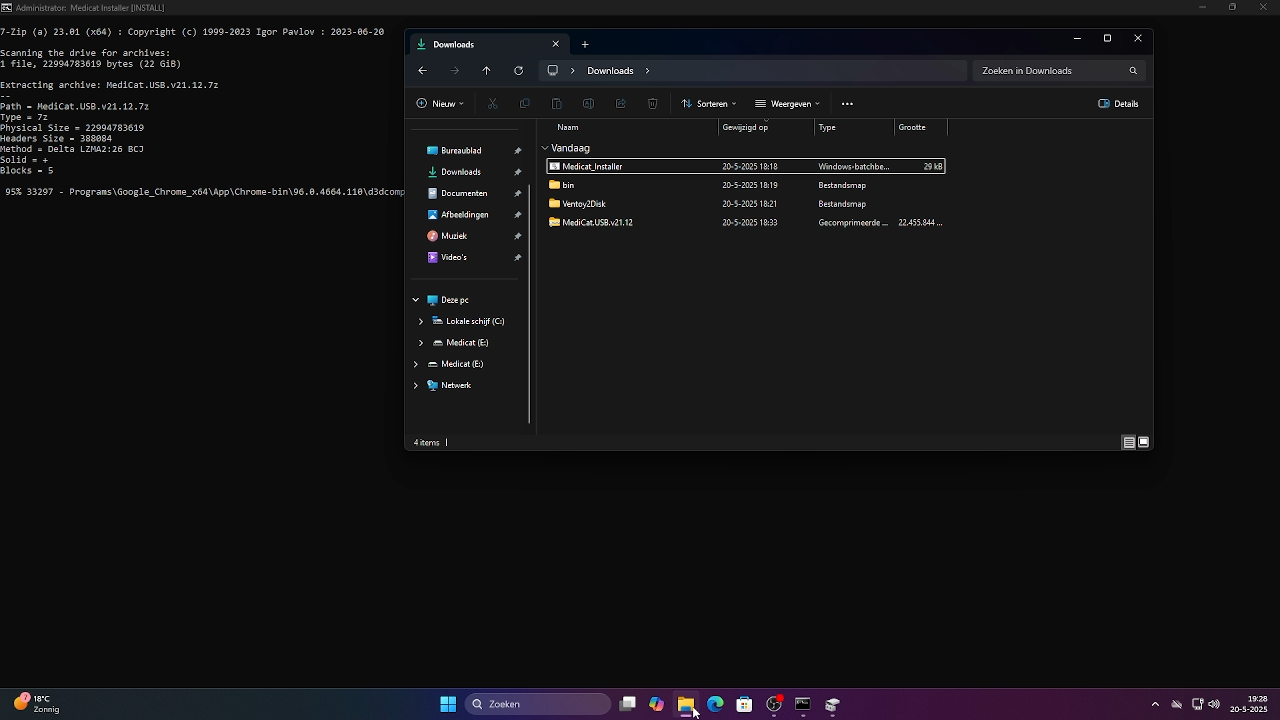The width and height of the screenshot is (1280, 720).
Task: Close the Downloads tab
Action: [556, 44]
